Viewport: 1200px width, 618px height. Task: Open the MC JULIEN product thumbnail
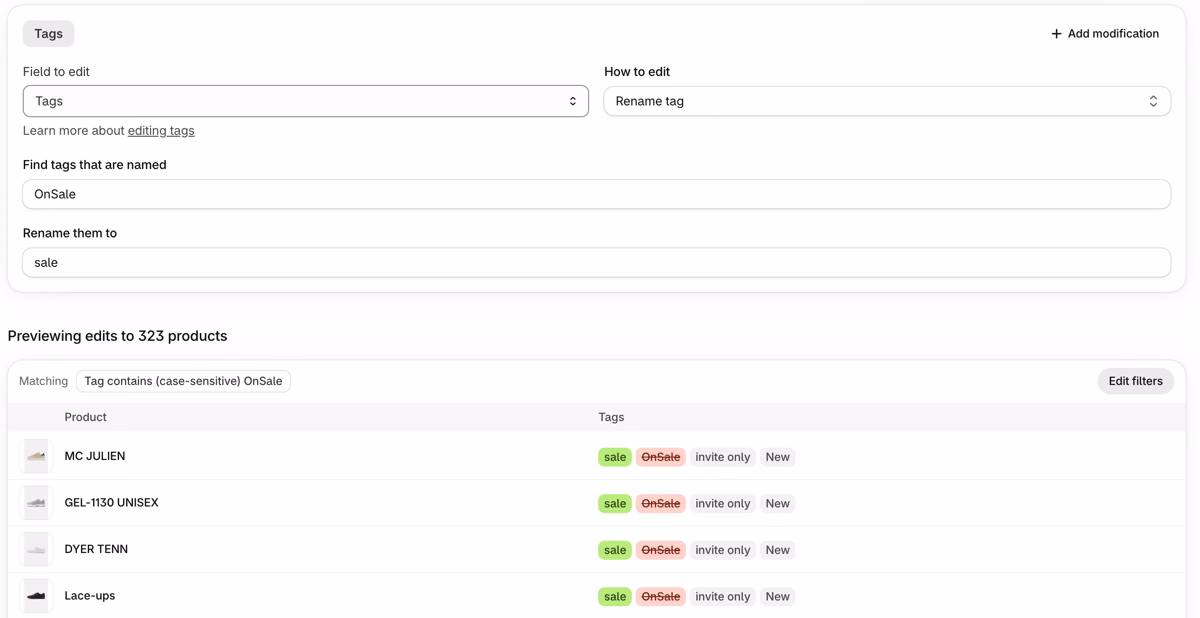click(x=36, y=456)
